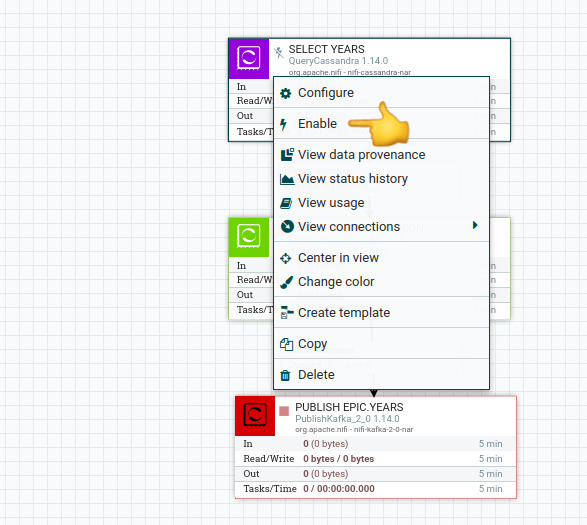Click the disabled status icon on SELECT YEARS
This screenshot has width=587, height=525.
[x=279, y=52]
